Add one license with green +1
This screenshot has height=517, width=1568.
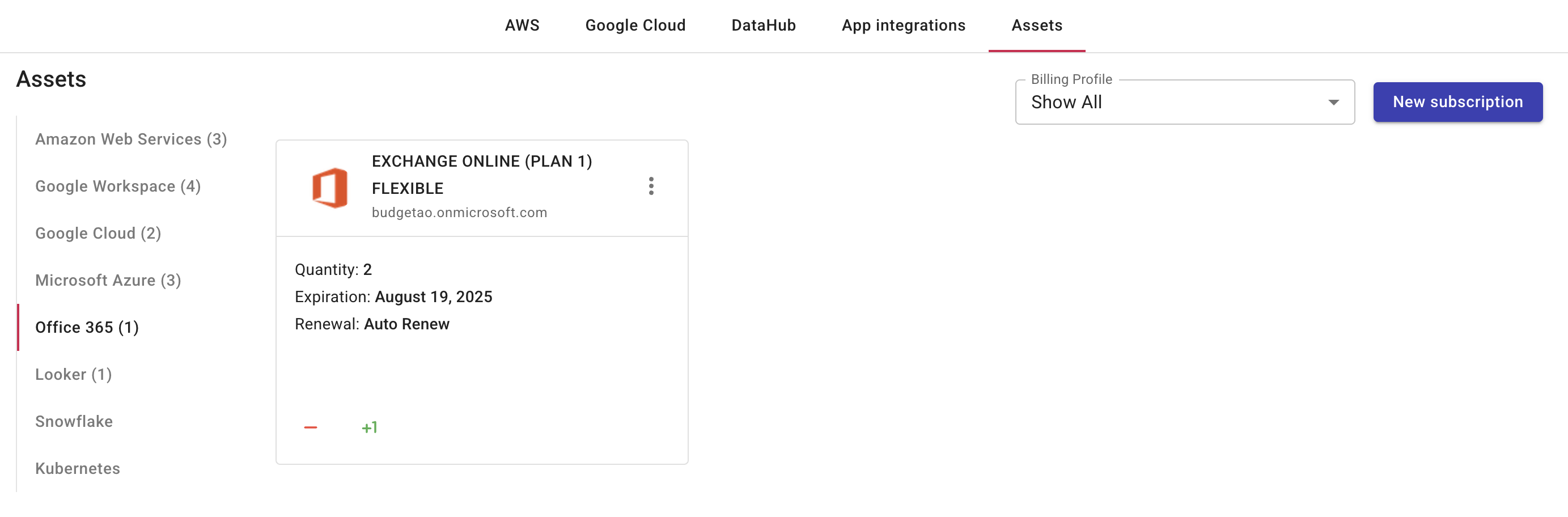tap(370, 427)
